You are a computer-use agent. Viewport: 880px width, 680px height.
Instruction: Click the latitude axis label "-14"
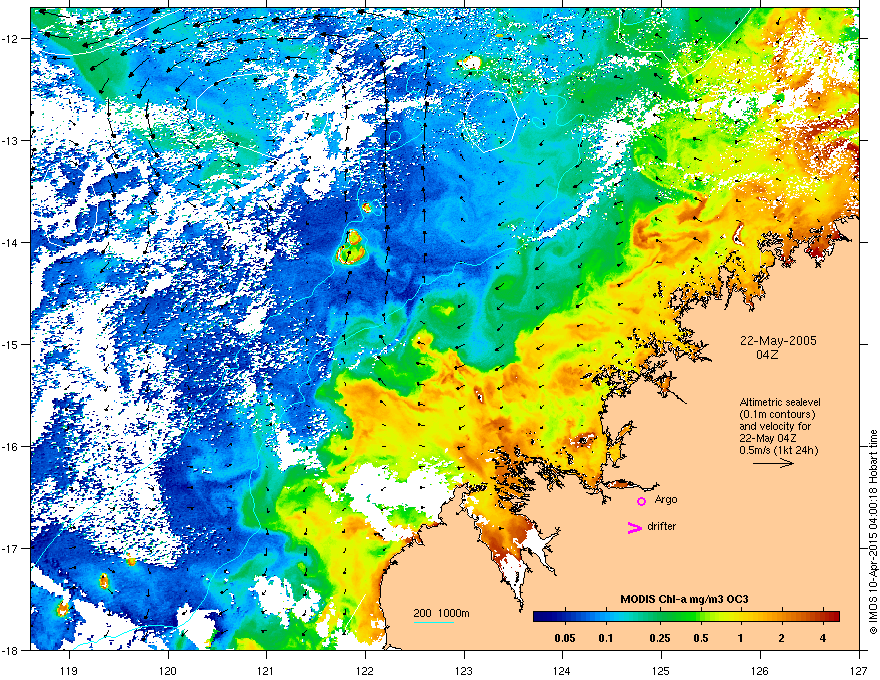(x=10, y=242)
